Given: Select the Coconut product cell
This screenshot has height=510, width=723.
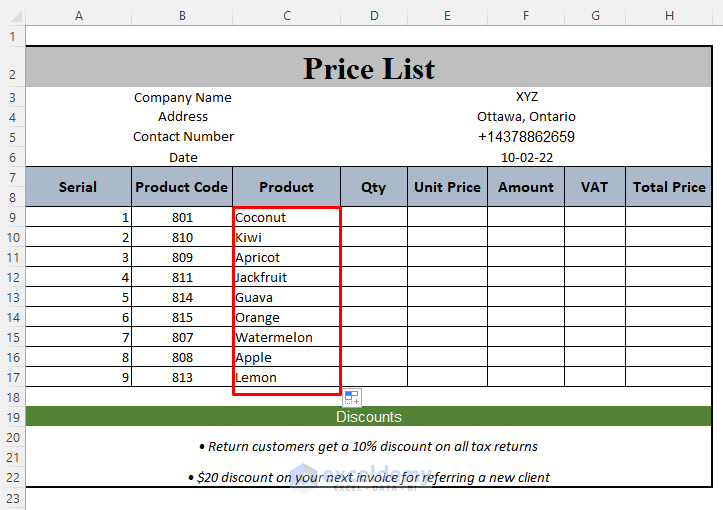Looking at the screenshot, I should coord(287,217).
